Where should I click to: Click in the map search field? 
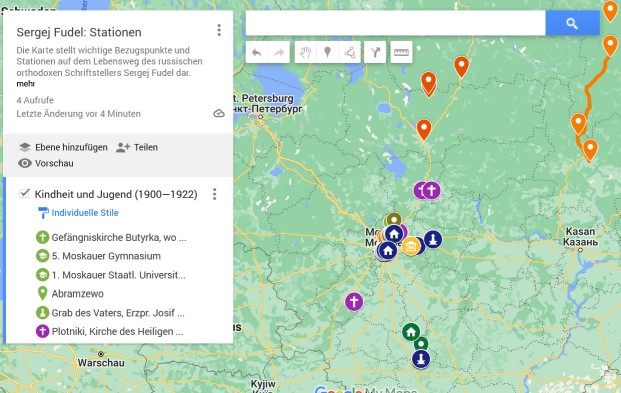point(395,23)
